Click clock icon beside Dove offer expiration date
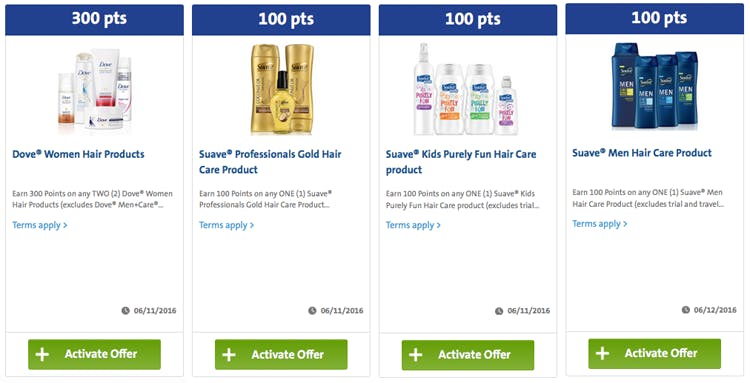The image size is (750, 383). coord(125,311)
